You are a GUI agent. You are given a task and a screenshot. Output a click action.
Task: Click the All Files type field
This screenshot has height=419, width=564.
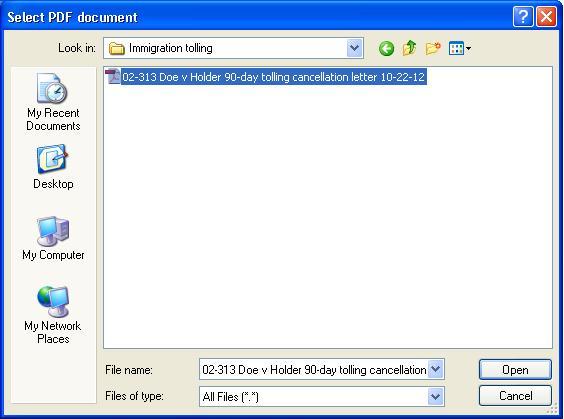[x=314, y=397]
